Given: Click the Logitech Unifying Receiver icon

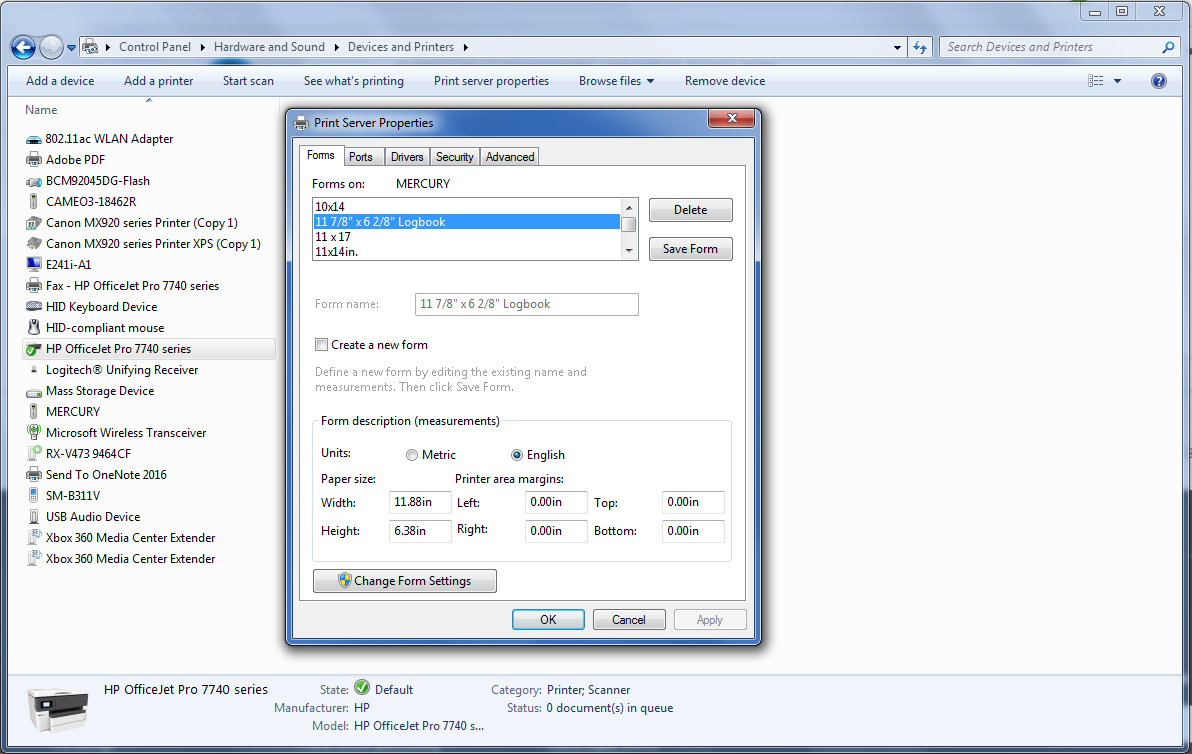Looking at the screenshot, I should (33, 369).
